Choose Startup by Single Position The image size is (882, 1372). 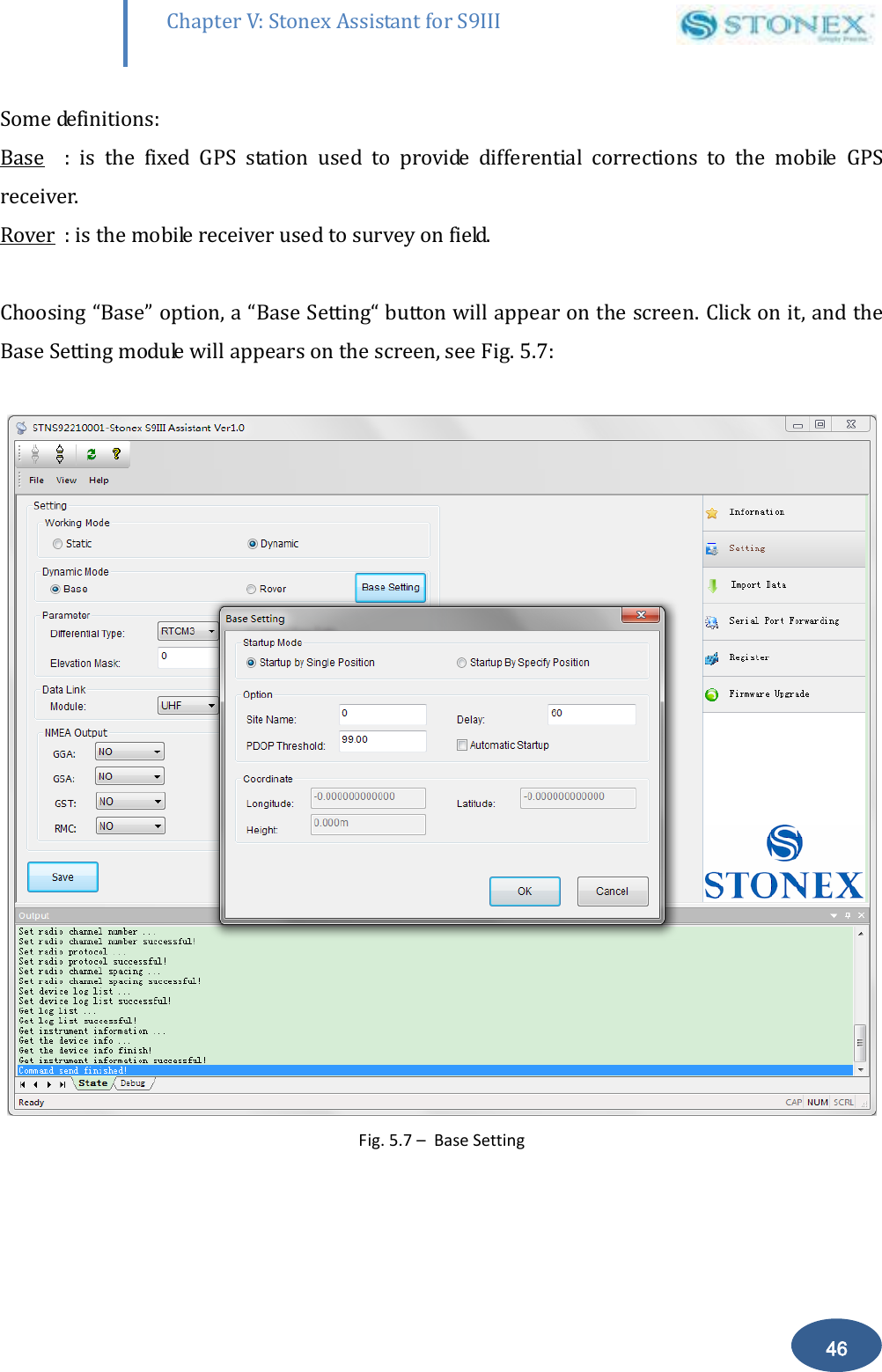click(x=311, y=663)
